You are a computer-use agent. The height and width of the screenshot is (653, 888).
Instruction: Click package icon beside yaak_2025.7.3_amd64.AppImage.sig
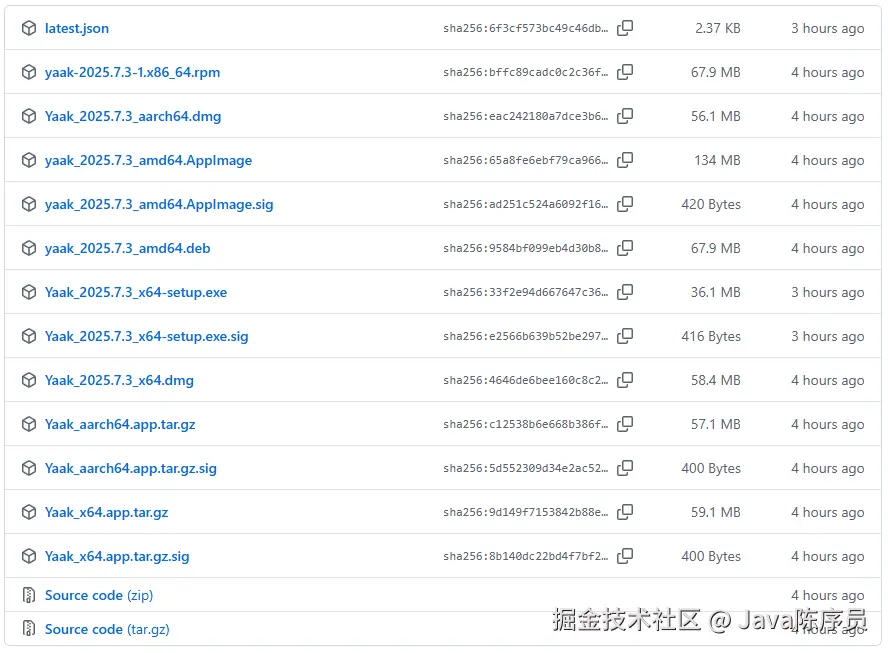tap(29, 204)
